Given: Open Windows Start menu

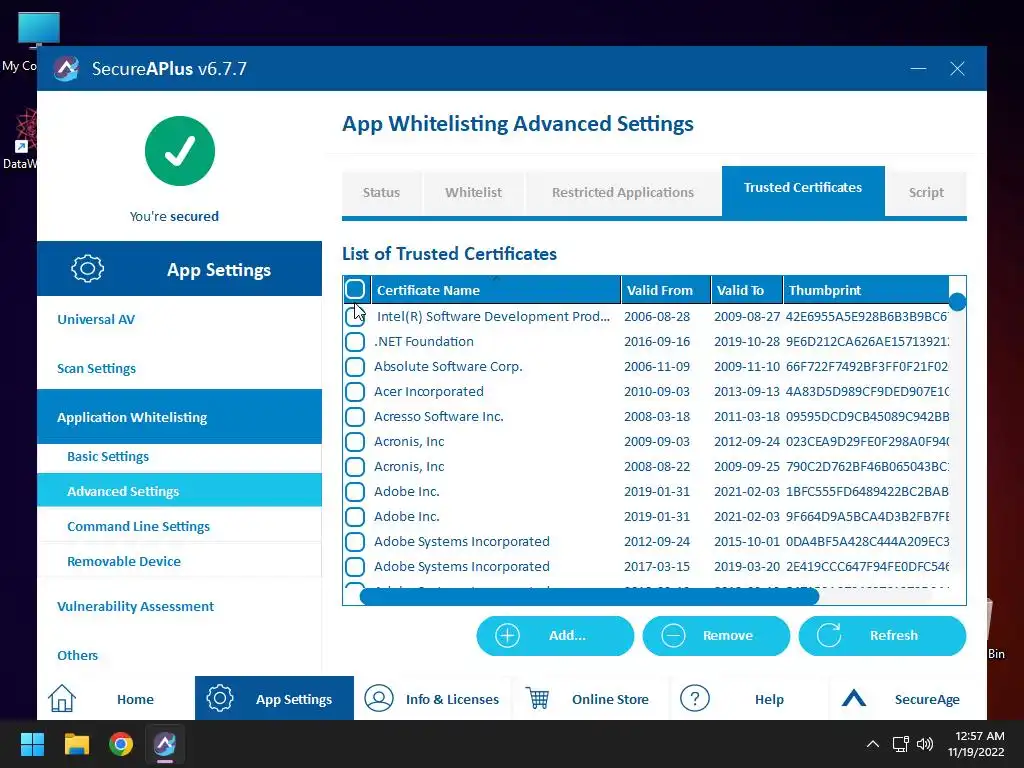Looking at the screenshot, I should click(x=32, y=744).
